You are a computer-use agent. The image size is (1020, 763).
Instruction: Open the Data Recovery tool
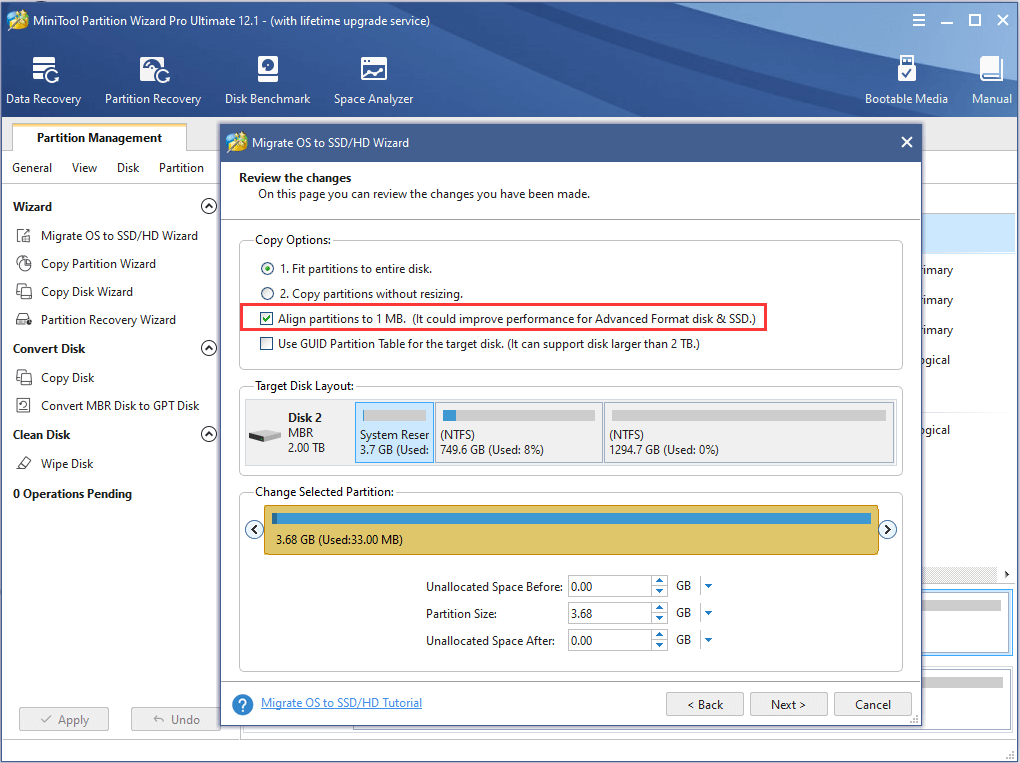click(x=44, y=81)
